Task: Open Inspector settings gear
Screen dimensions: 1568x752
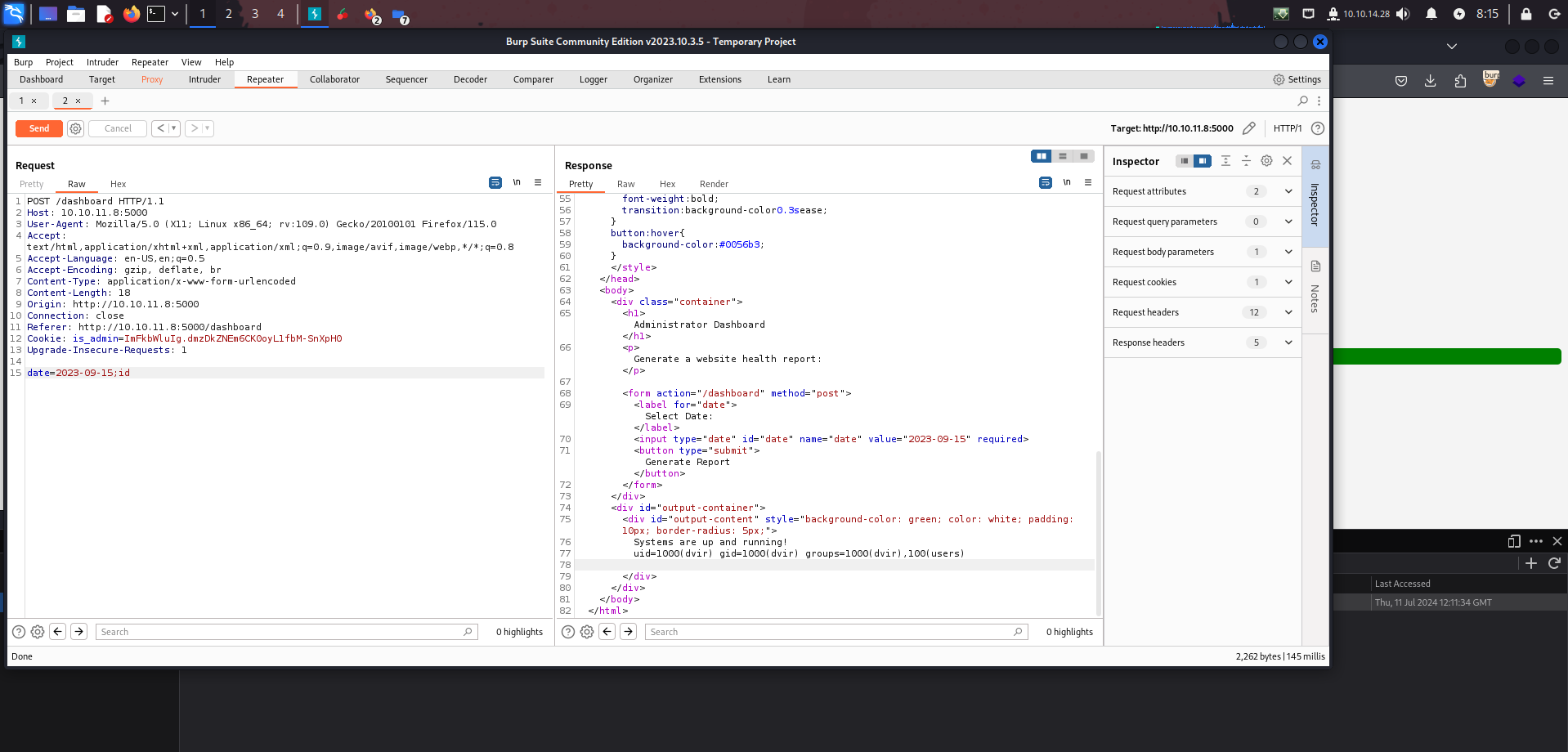Action: (1266, 161)
